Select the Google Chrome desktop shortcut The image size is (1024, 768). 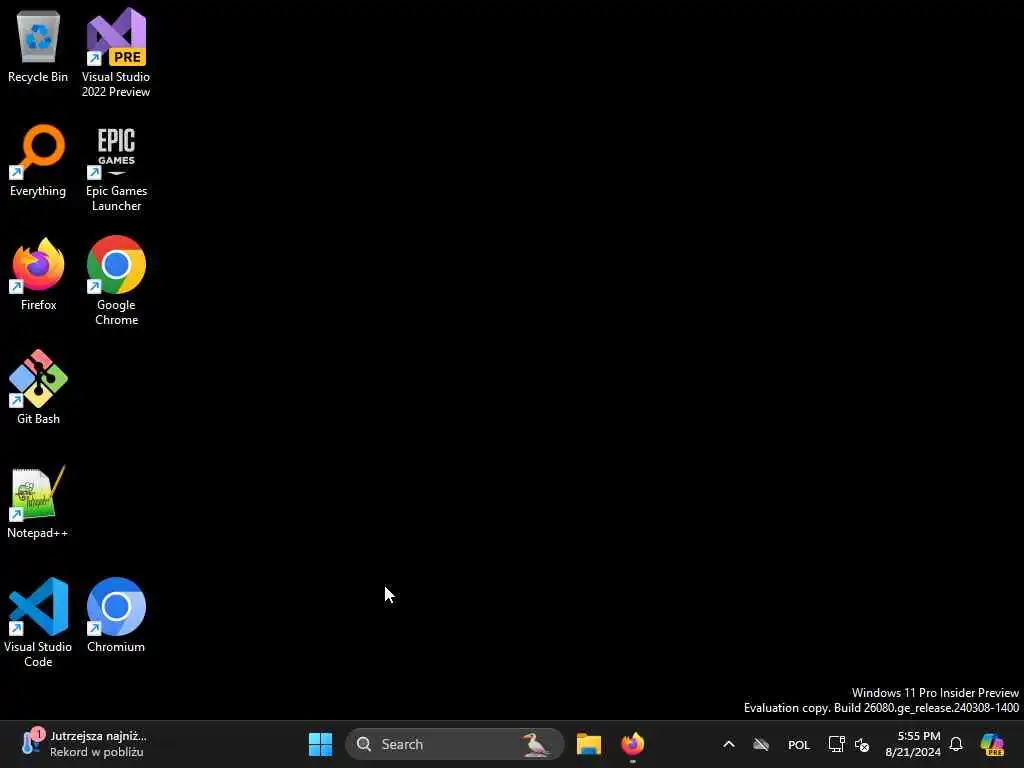coord(116,281)
